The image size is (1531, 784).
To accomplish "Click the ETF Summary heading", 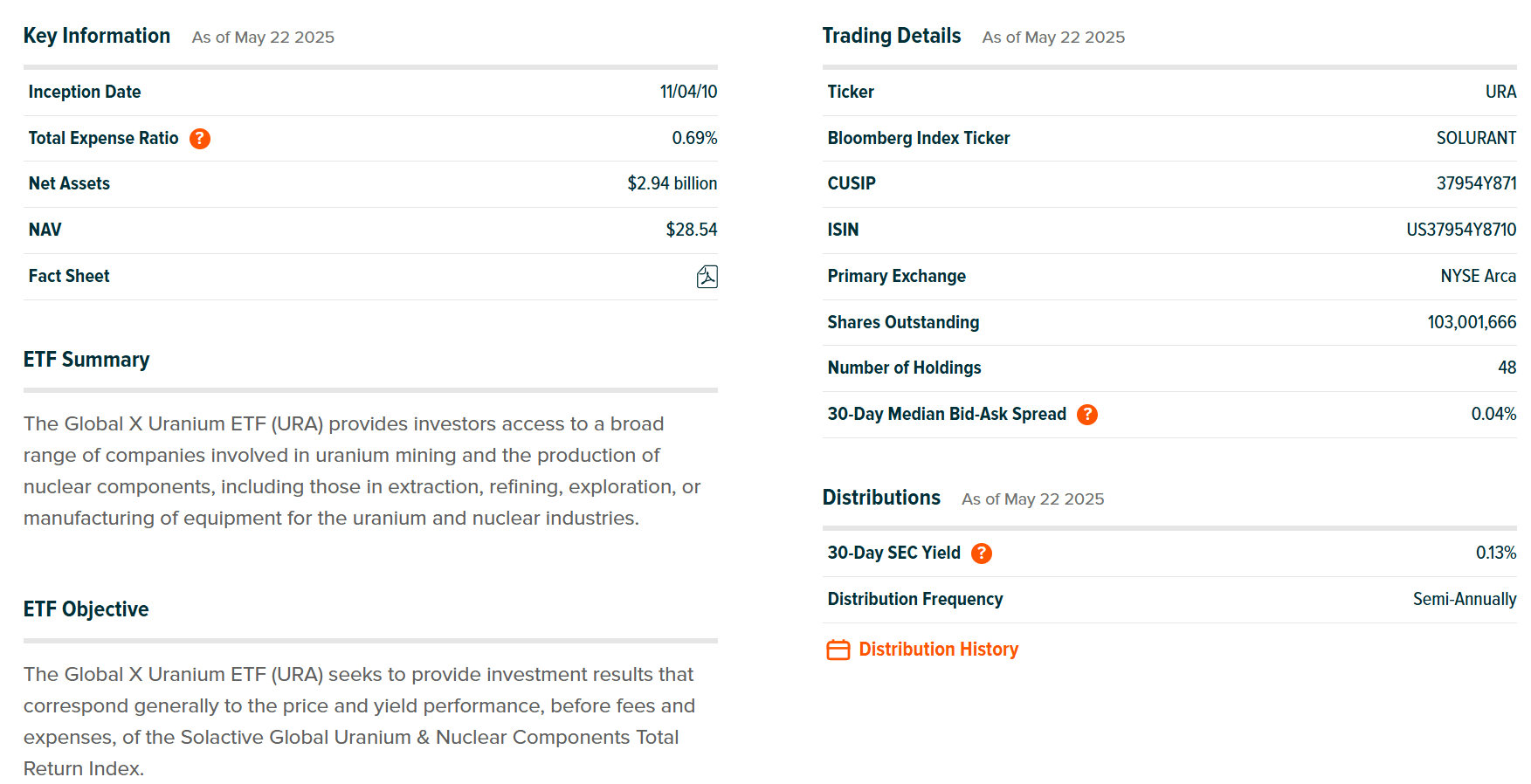I will [x=86, y=360].
